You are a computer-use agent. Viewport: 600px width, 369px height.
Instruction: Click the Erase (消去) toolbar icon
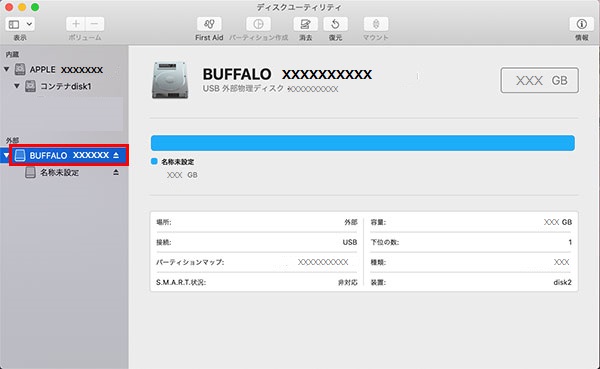[x=305, y=24]
